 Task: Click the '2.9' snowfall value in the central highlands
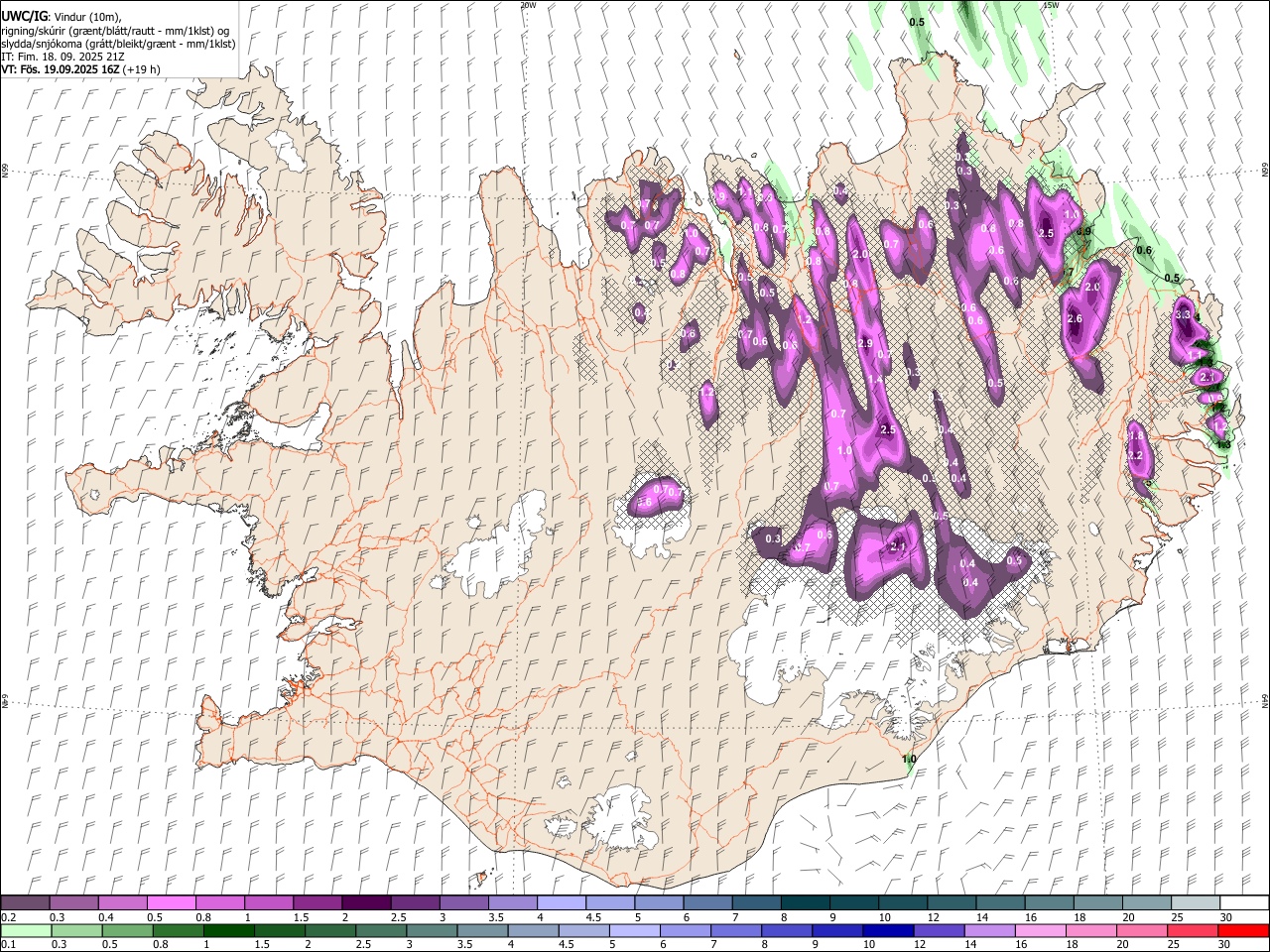(865, 344)
